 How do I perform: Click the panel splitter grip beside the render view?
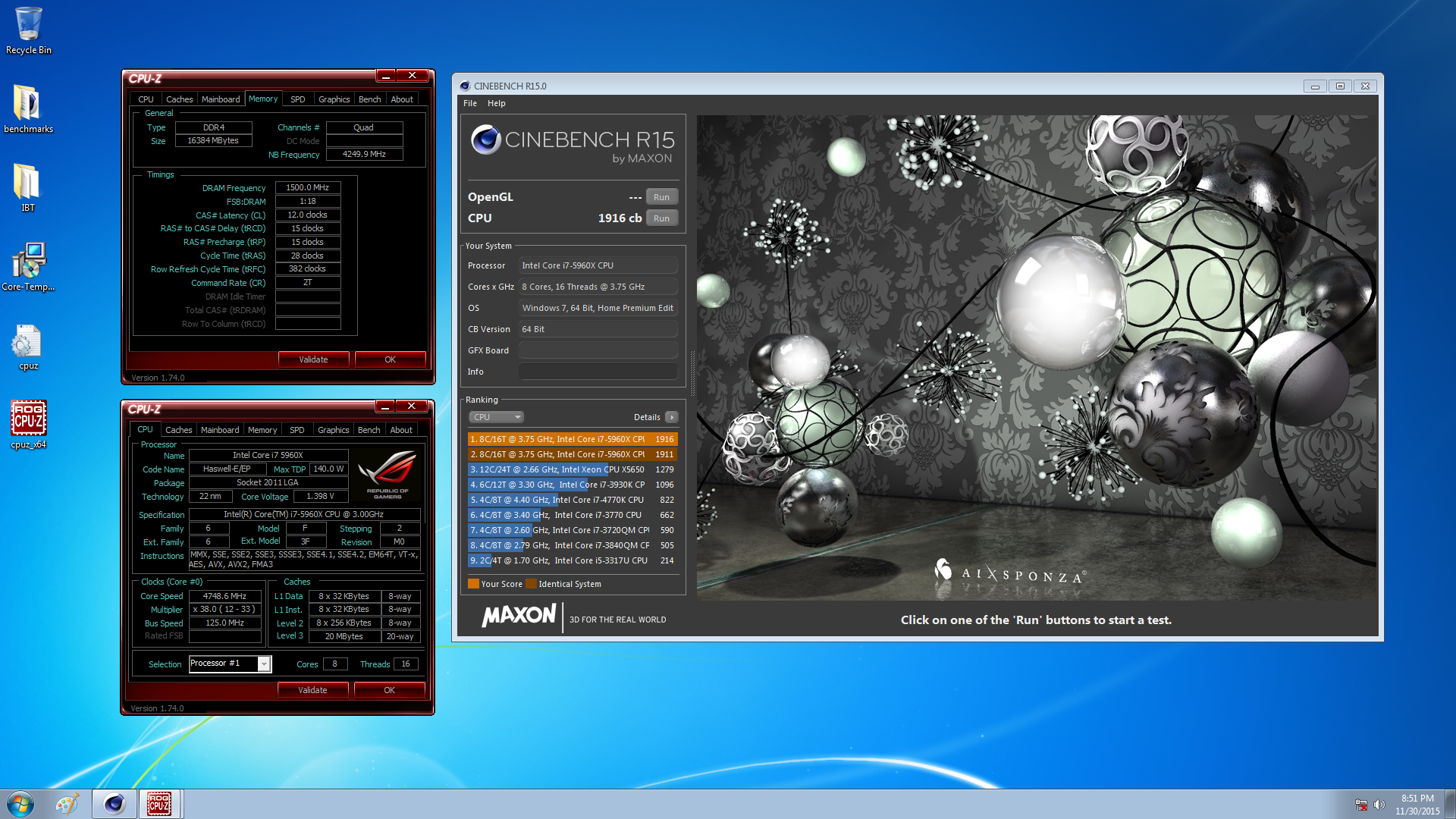(x=692, y=373)
